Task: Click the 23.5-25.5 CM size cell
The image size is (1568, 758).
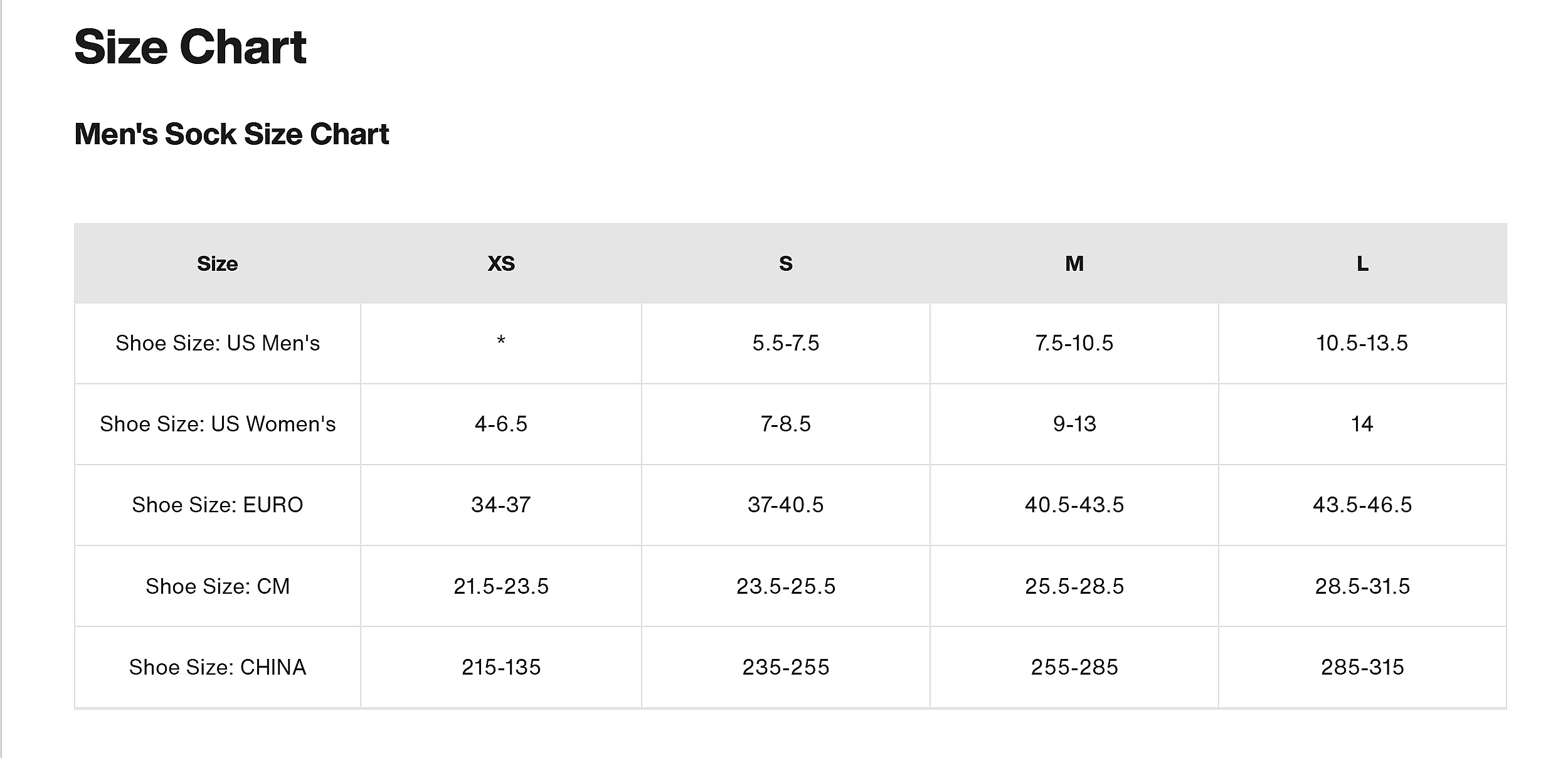Action: pos(785,586)
